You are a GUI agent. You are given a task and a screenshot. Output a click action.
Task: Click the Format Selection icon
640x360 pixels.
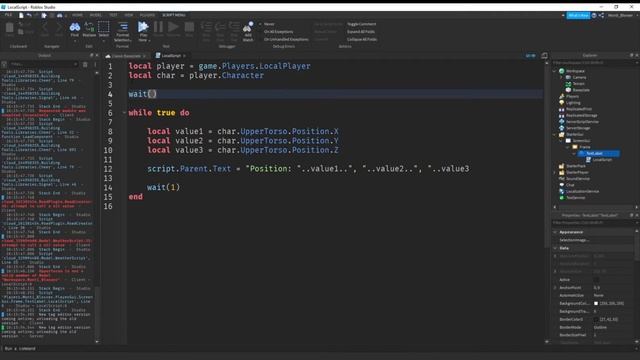(x=122, y=27)
